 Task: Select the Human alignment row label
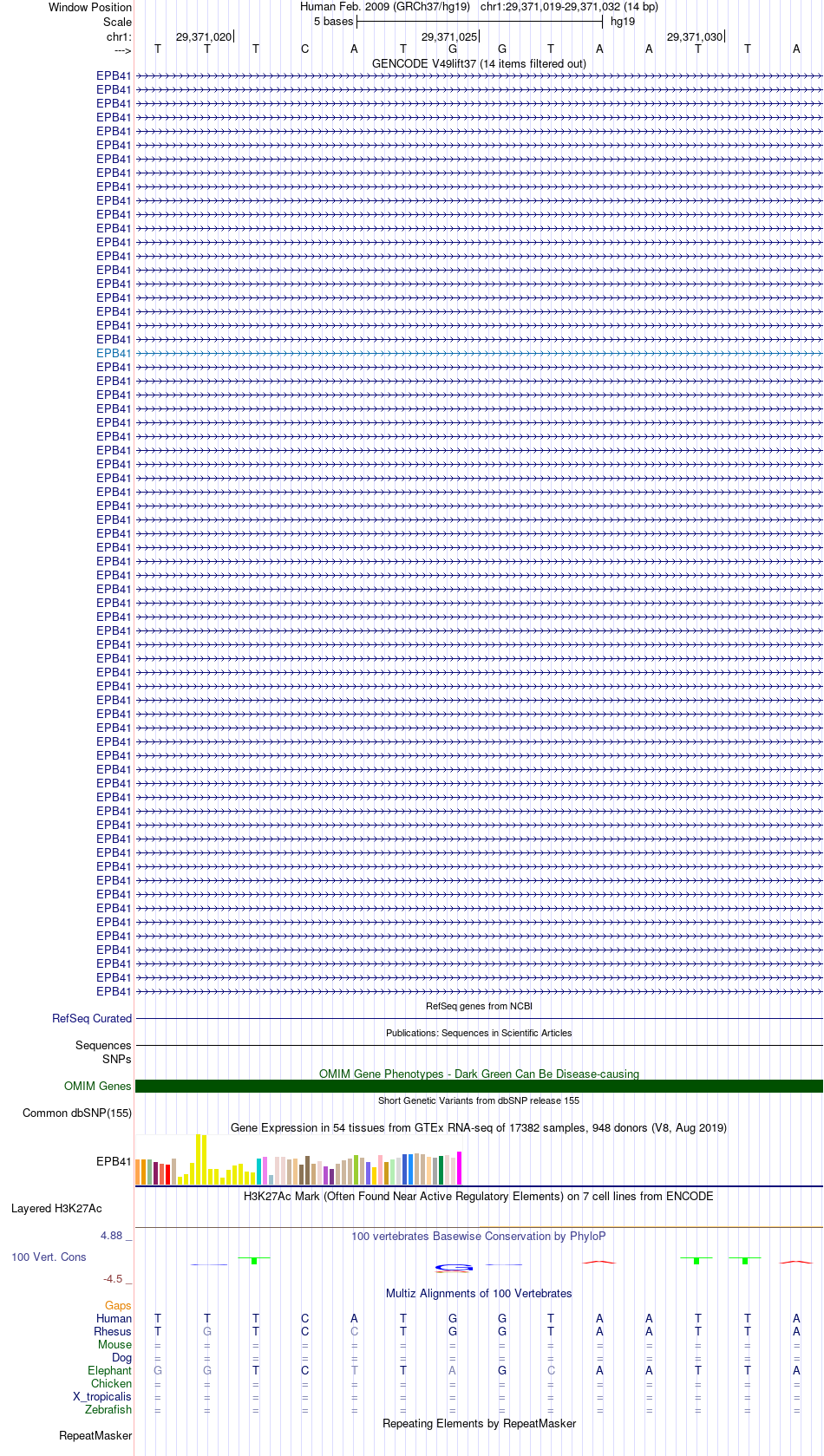(114, 1318)
